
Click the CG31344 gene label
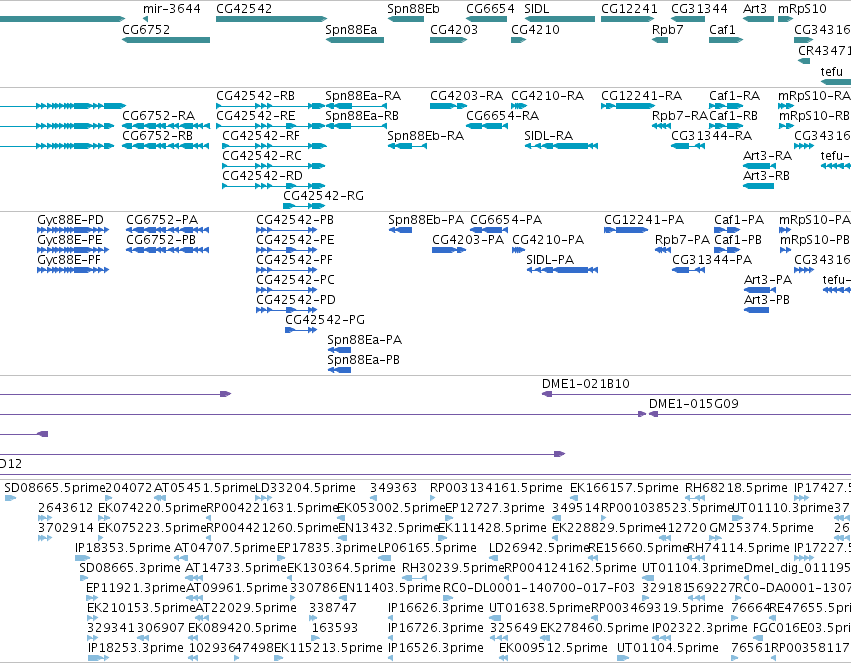[699, 9]
